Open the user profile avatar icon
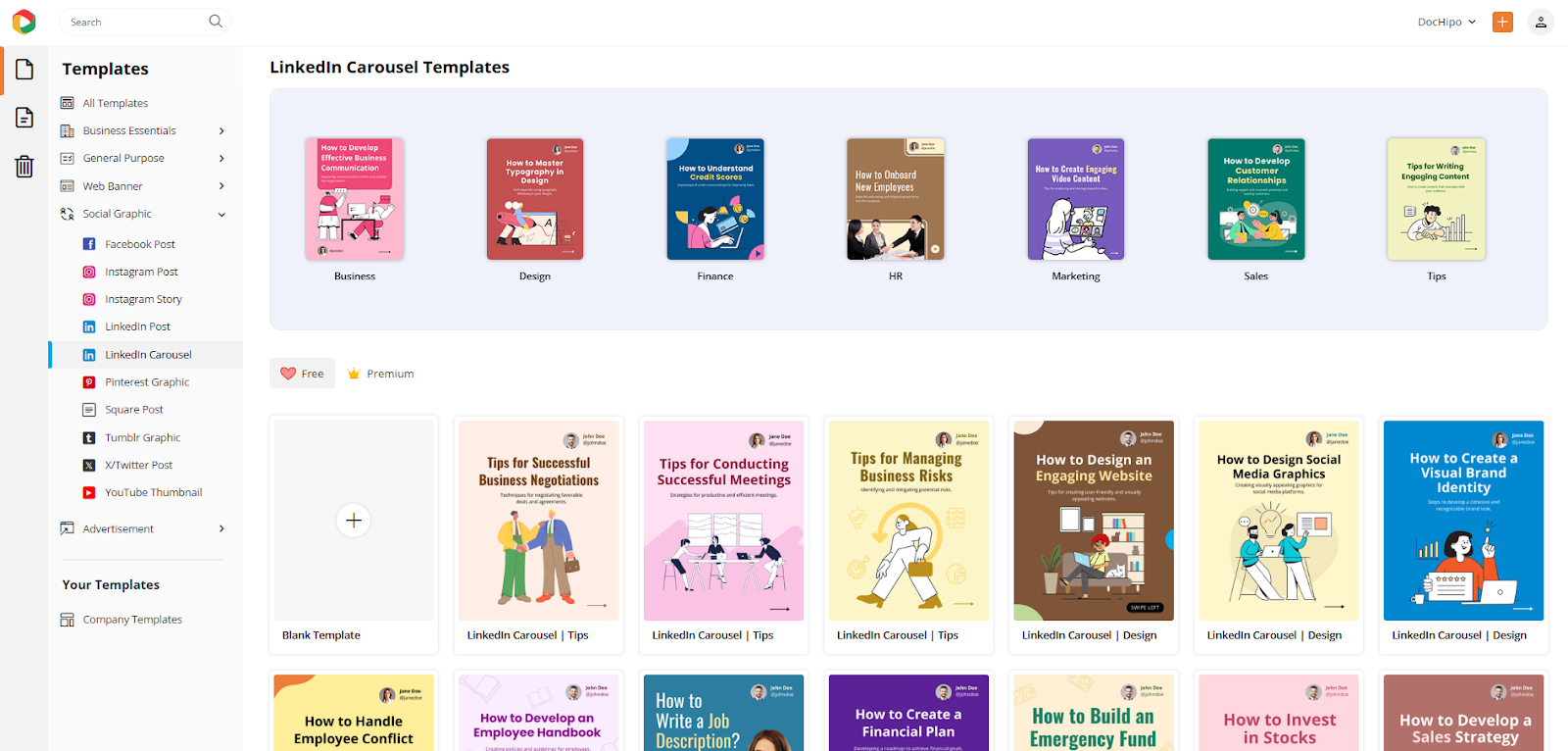This screenshot has height=751, width=1568. 1541,22
